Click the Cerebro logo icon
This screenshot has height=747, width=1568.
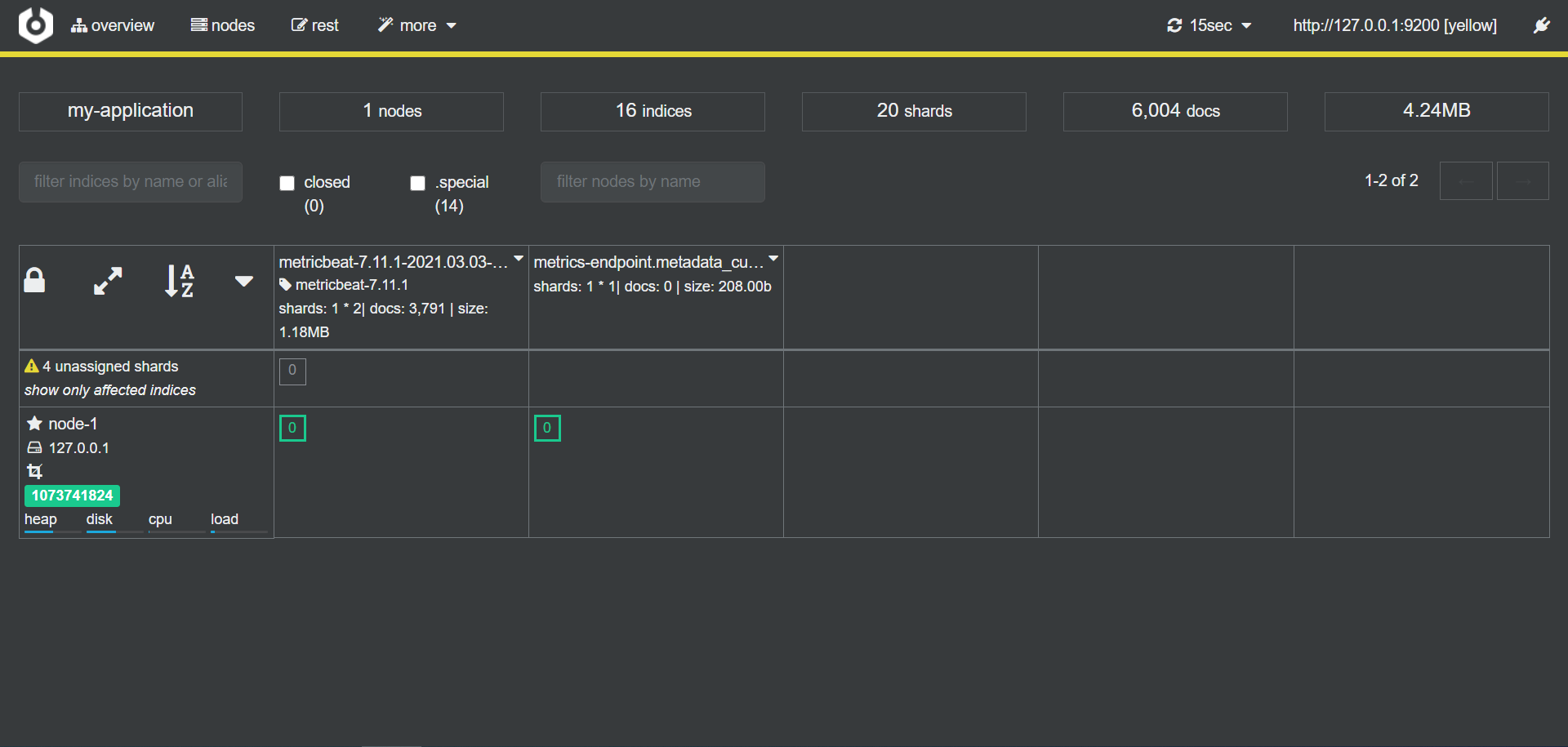click(36, 25)
